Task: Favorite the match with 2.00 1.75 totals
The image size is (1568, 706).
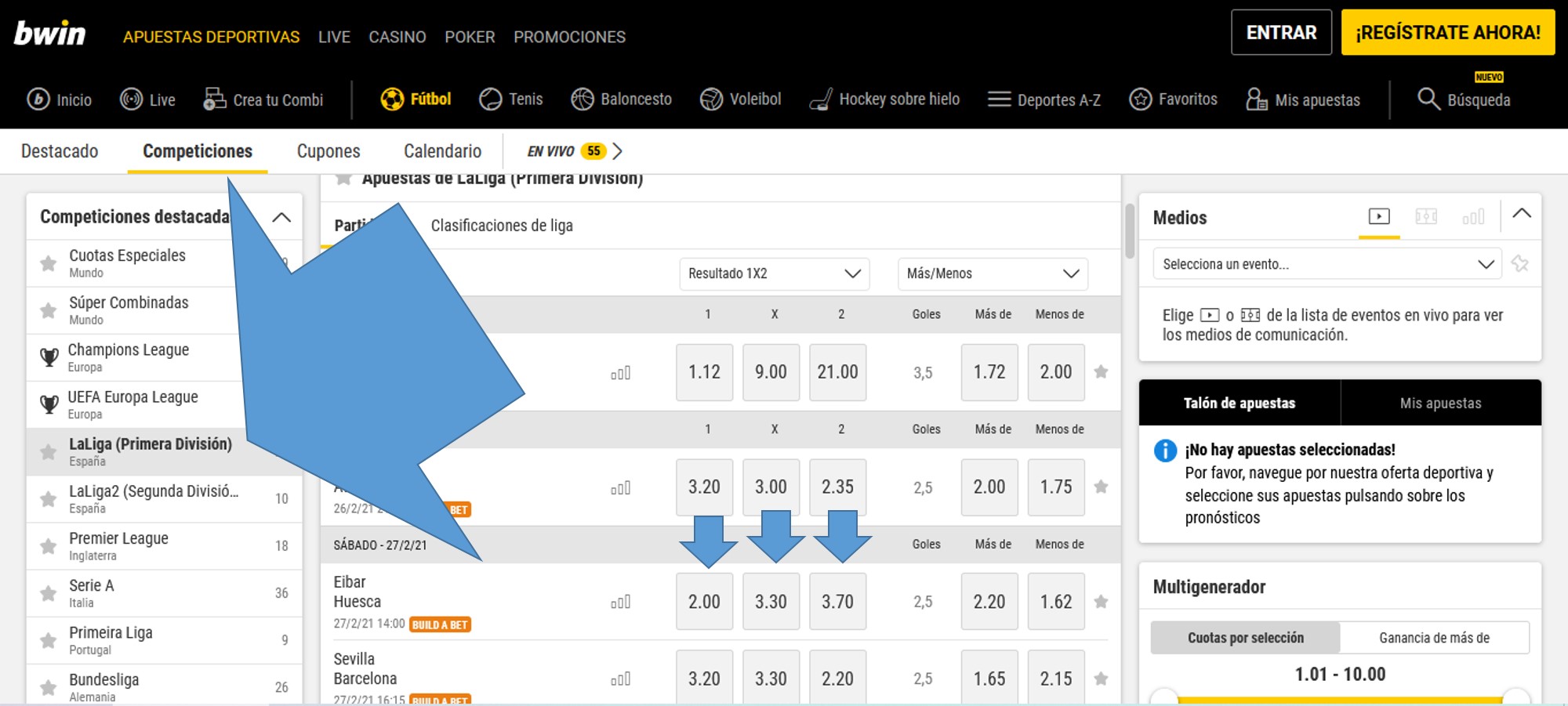Action: pos(1101,487)
